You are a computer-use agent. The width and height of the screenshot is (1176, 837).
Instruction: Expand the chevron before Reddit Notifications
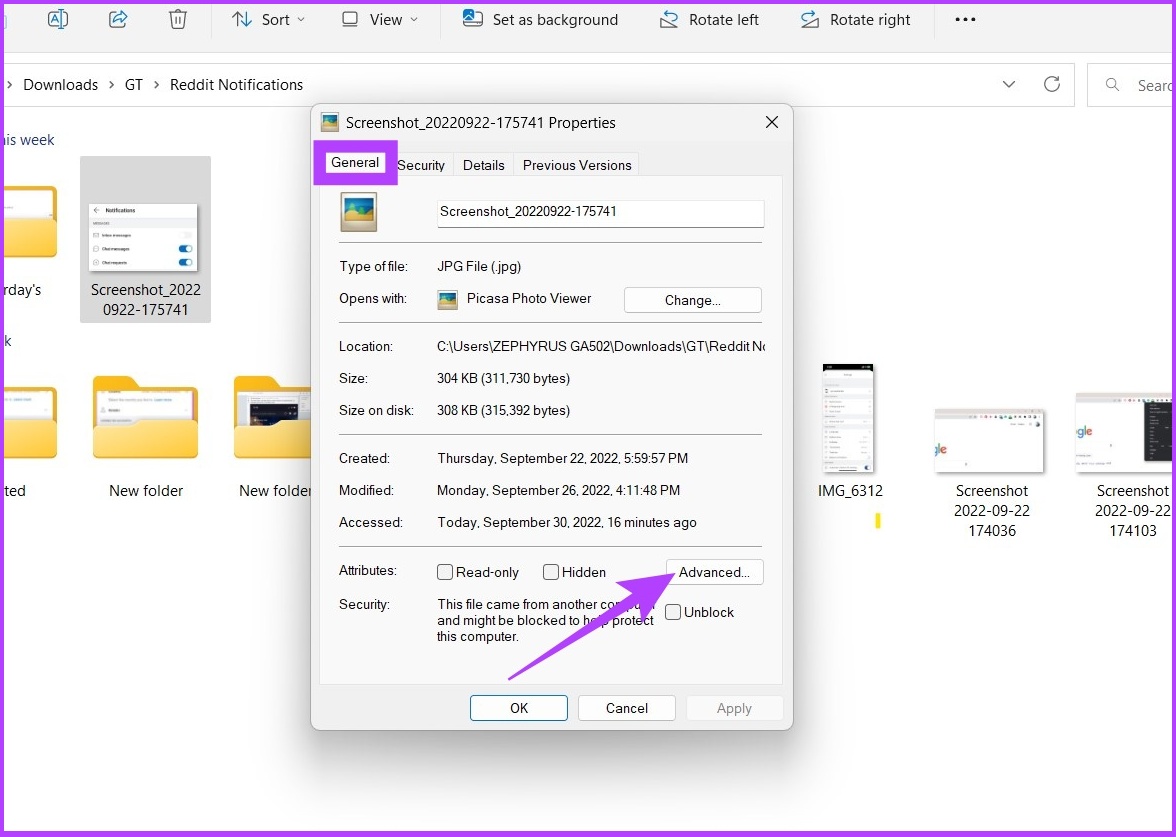(x=157, y=85)
